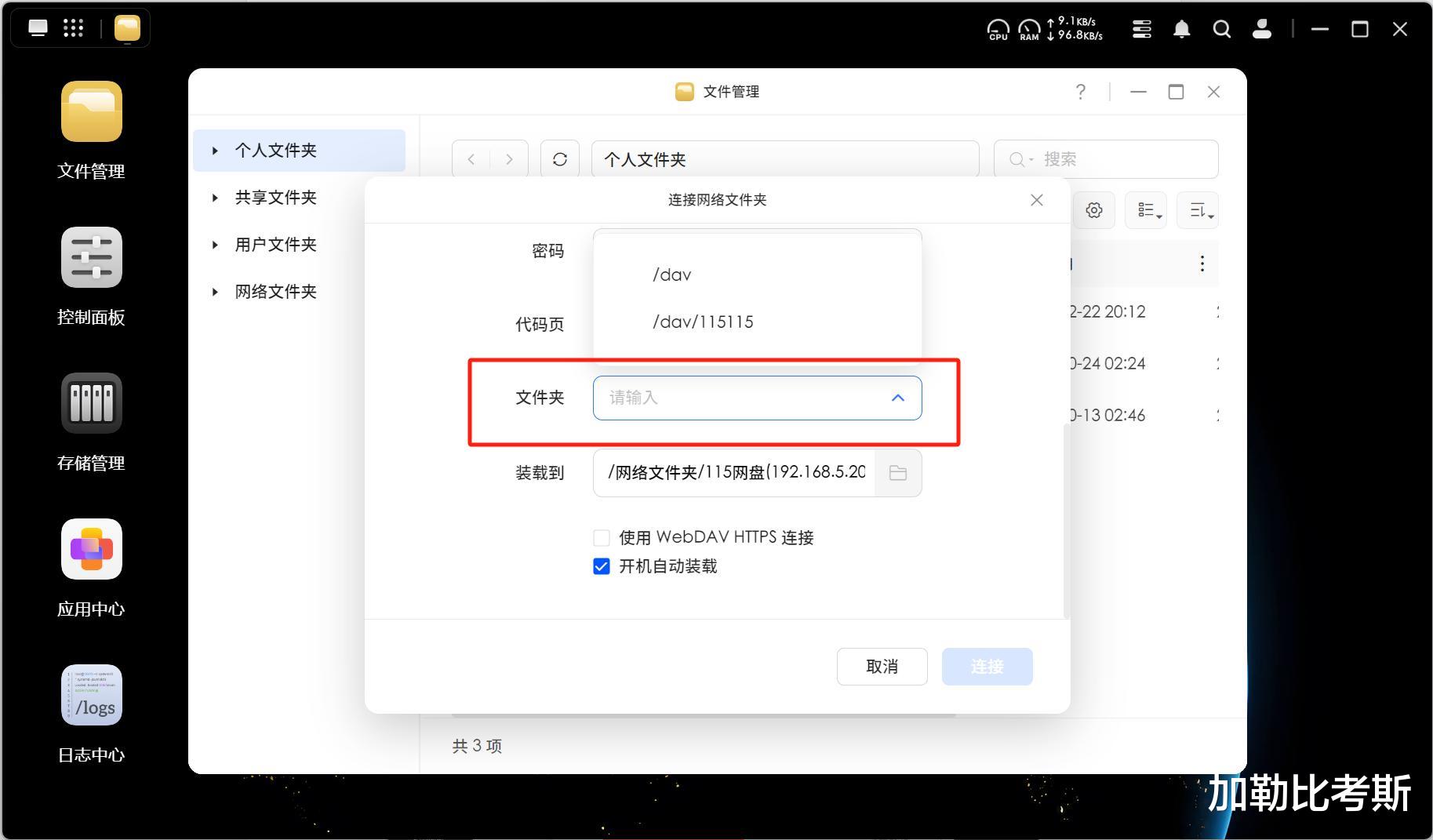Open the global search magnifier icon
Screen dimensions: 1433x840
coord(1221,29)
